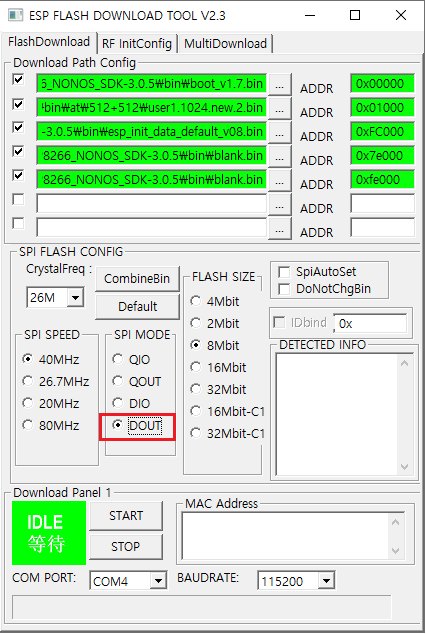Click the green IDLE status indicator
426x634 pixels.
[x=49, y=533]
